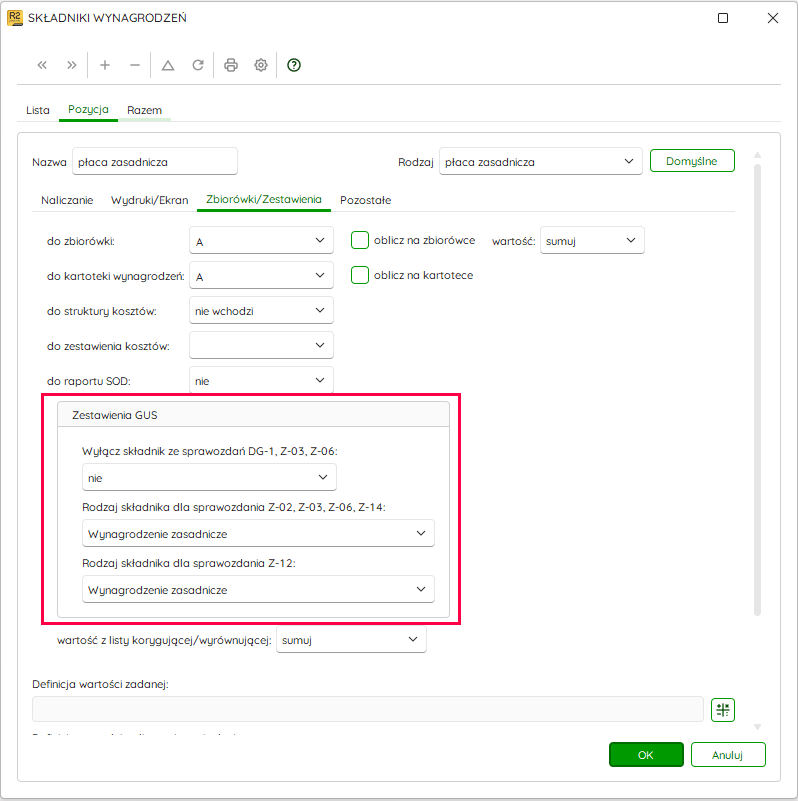Click the Nazwa input field
This screenshot has height=801, width=798.
155,161
